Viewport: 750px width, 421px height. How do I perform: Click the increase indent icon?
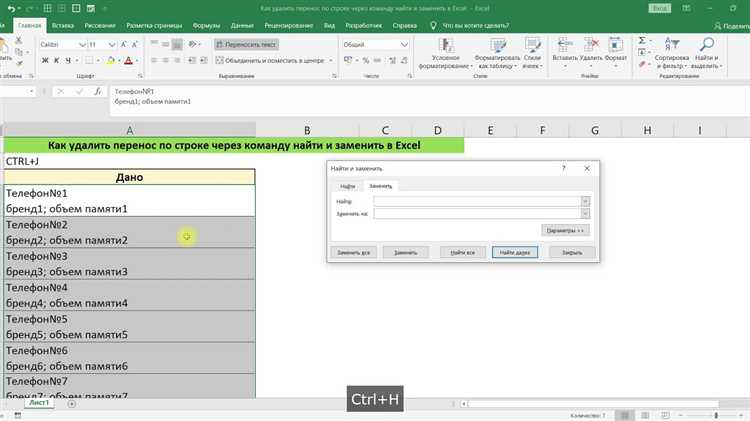tap(204, 60)
